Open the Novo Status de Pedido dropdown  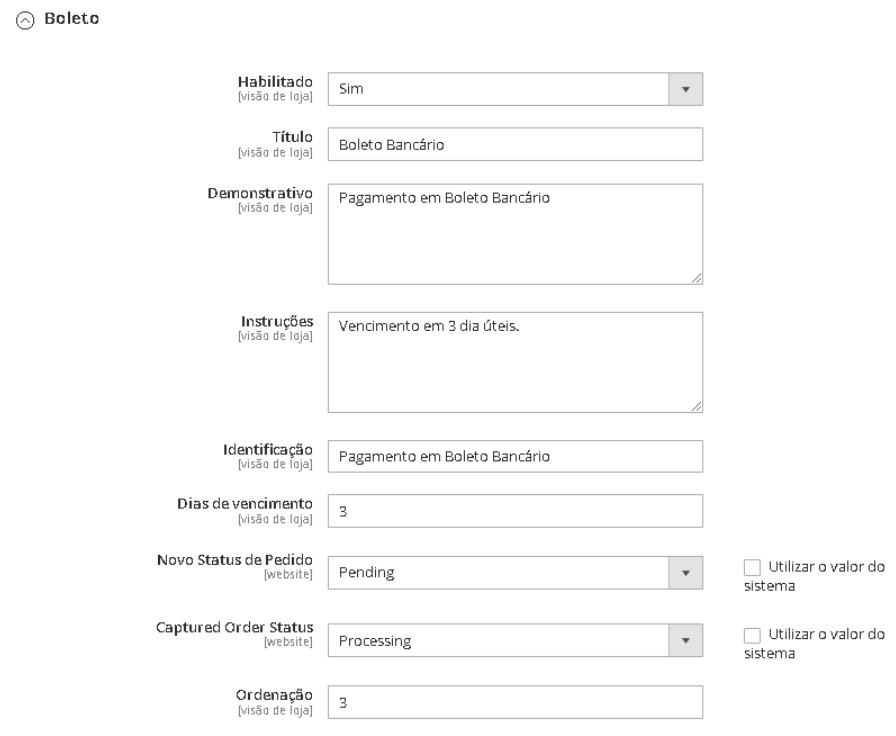[498, 573]
